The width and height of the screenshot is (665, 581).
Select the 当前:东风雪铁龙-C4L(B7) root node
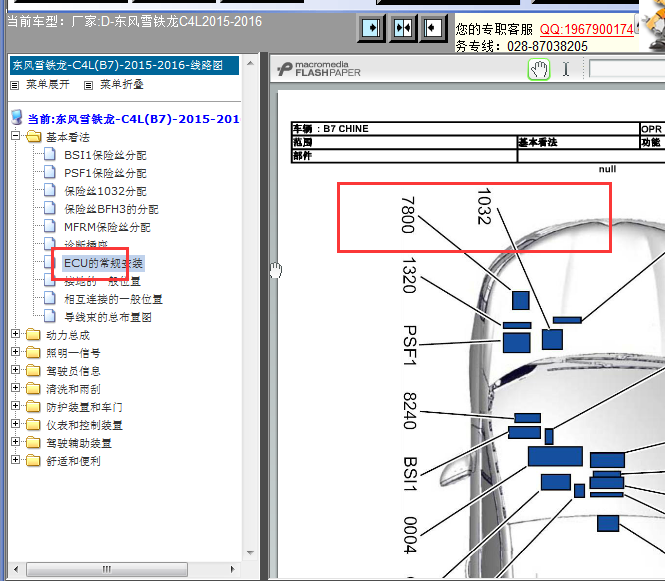(134, 119)
